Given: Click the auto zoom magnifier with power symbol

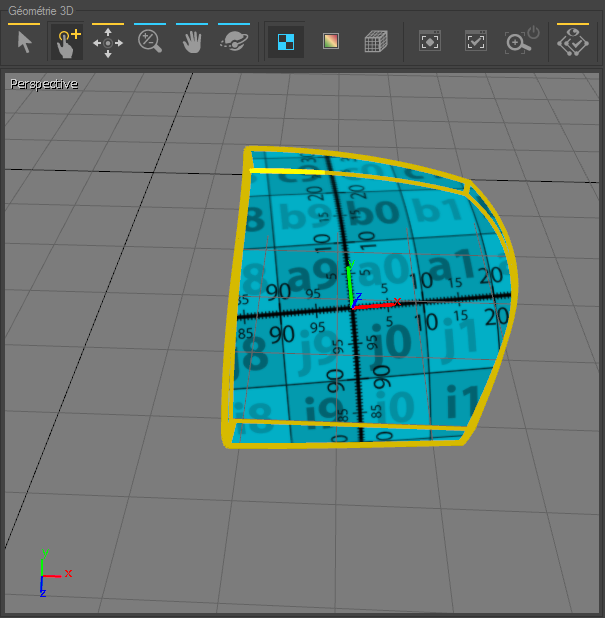Looking at the screenshot, I should pos(521,40).
